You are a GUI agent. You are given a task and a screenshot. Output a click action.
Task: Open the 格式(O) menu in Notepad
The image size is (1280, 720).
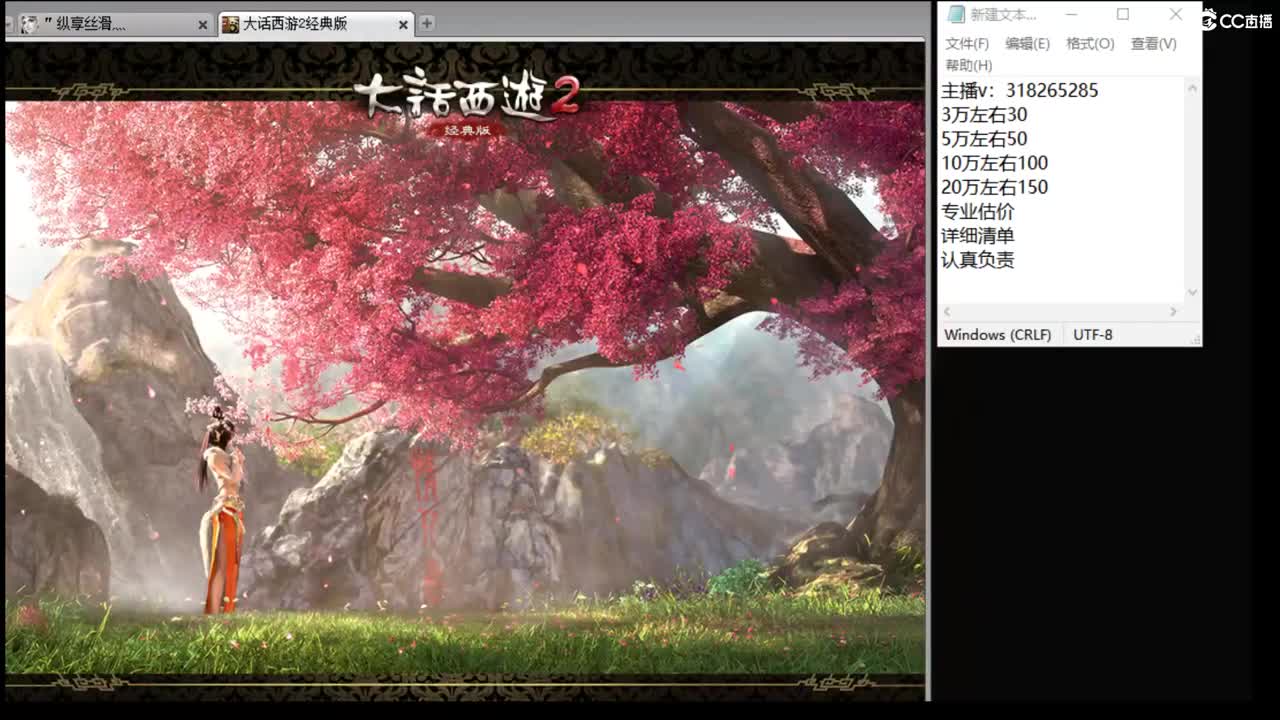coord(1090,44)
